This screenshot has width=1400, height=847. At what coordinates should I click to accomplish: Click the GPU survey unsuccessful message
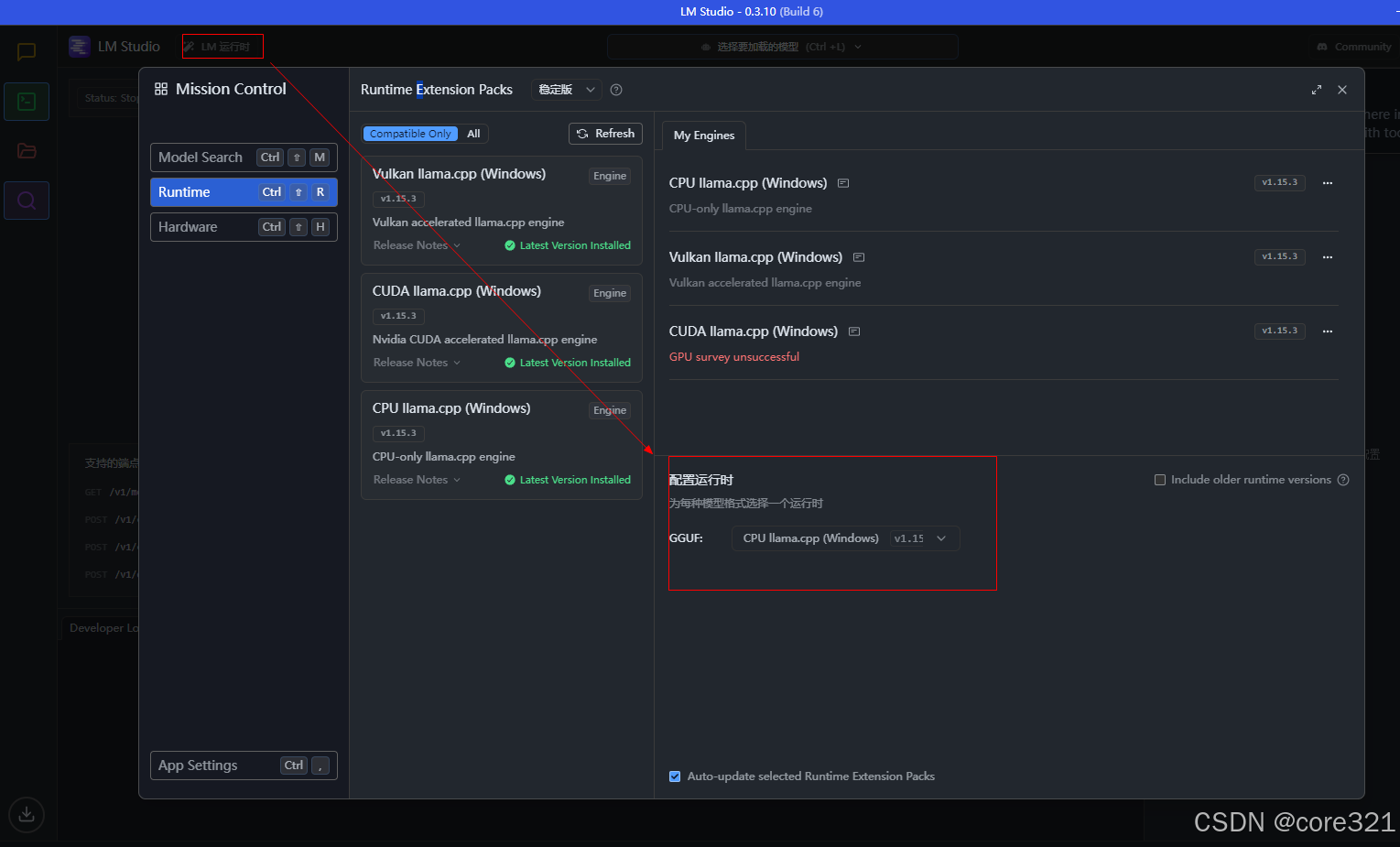coord(734,357)
